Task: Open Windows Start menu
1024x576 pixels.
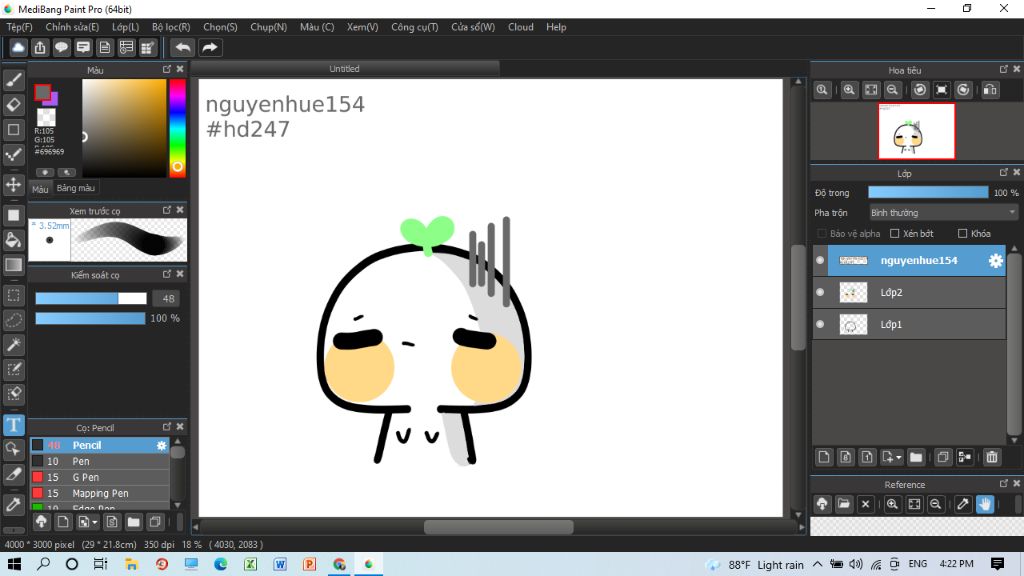Action: (14, 564)
